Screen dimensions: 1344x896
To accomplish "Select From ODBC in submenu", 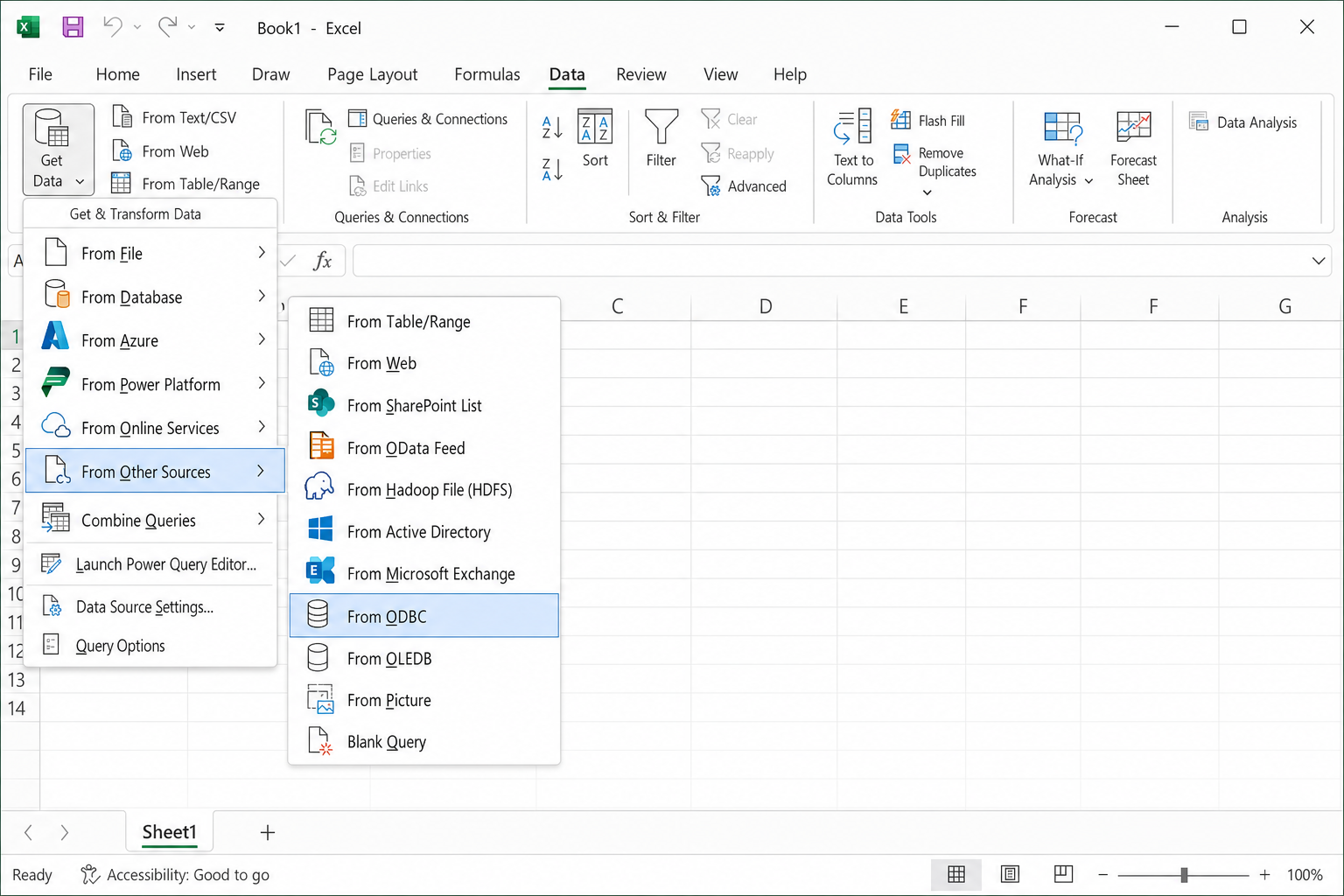I will 423,616.
